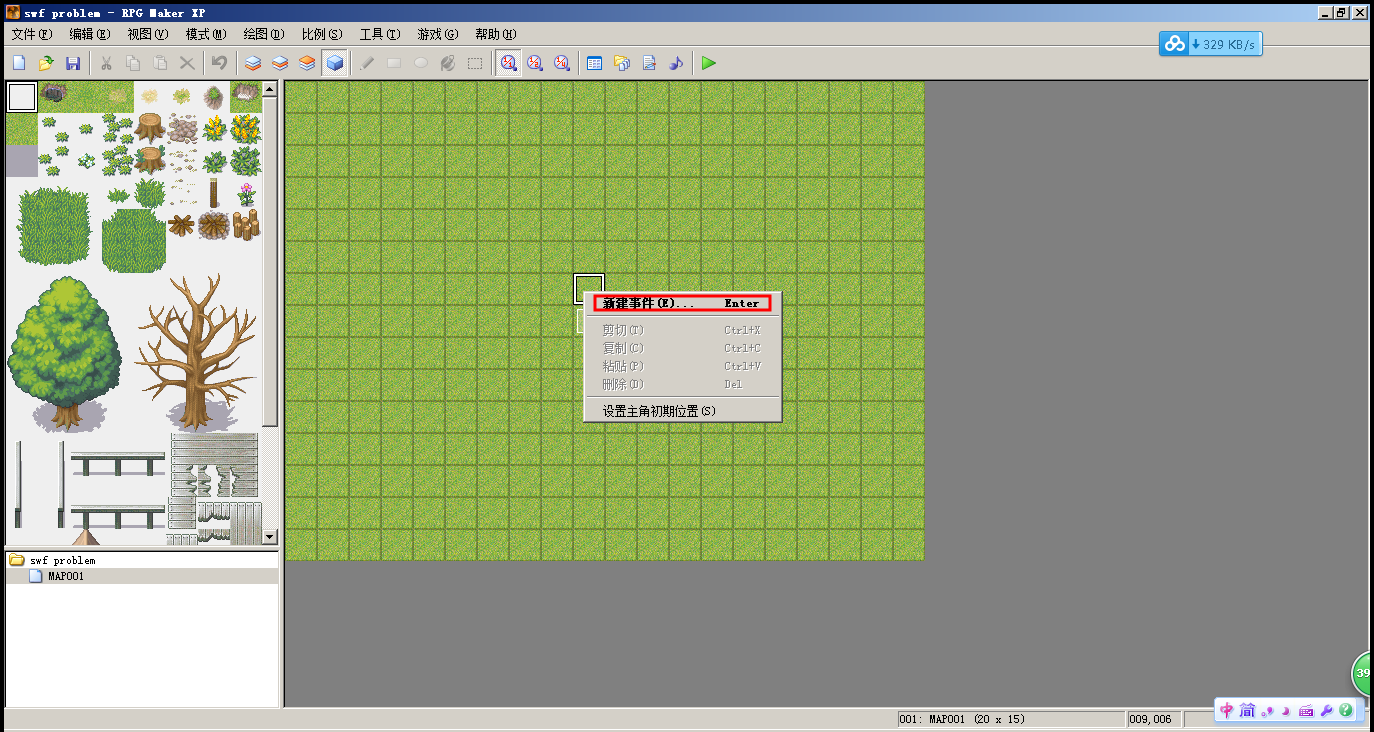
Task: Switch to map Layer 3
Action: [308, 63]
